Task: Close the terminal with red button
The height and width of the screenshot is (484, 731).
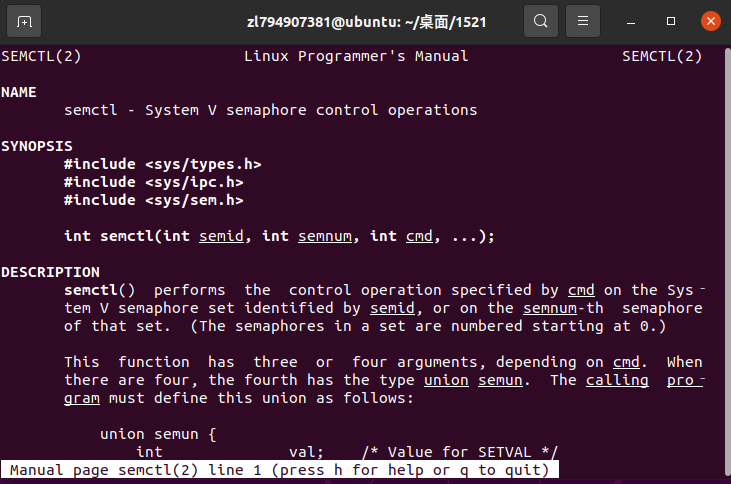Action: click(x=708, y=21)
